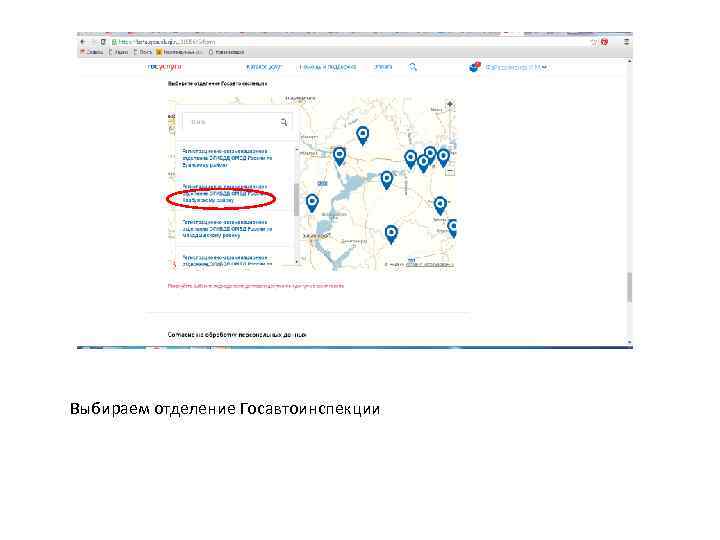
Task: Click the leftmost map pin
Action: coord(312,203)
